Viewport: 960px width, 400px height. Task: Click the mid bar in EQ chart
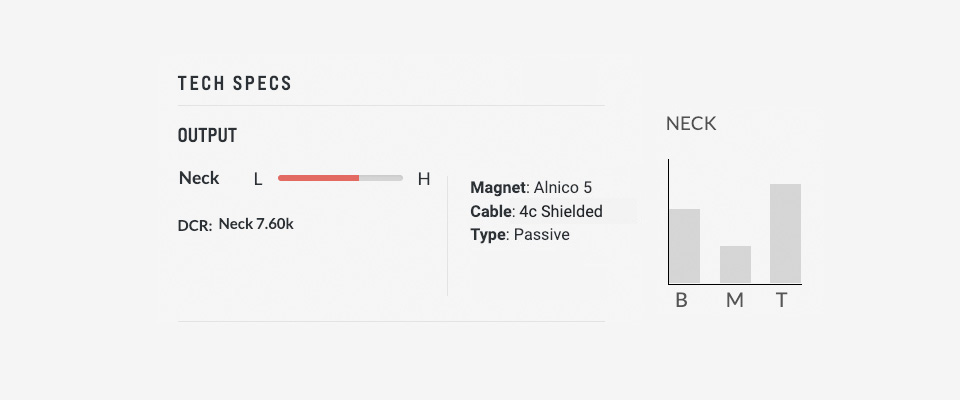[735, 265]
